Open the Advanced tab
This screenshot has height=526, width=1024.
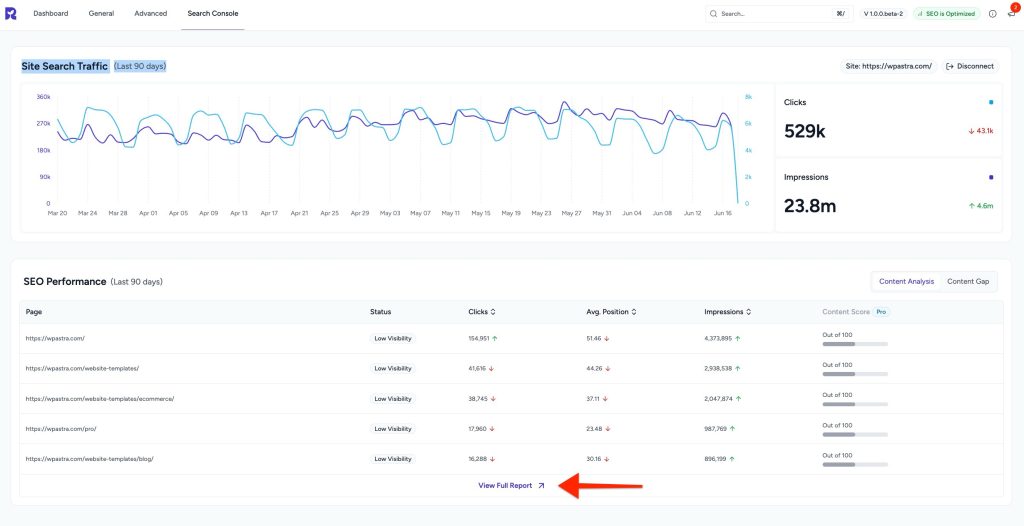point(151,14)
